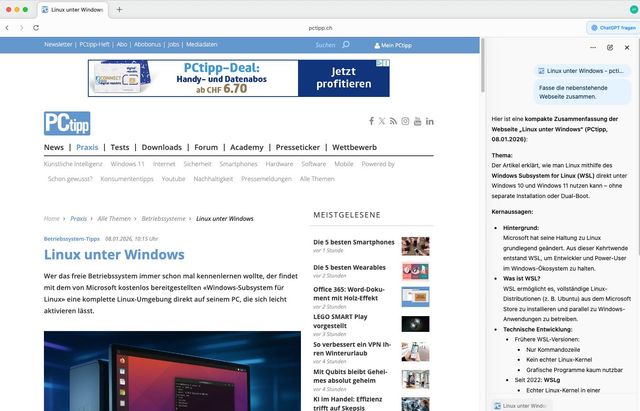Click thumbnail of Office 365 Word-Dokument article
The width and height of the screenshot is (640, 411).
tap(415, 297)
